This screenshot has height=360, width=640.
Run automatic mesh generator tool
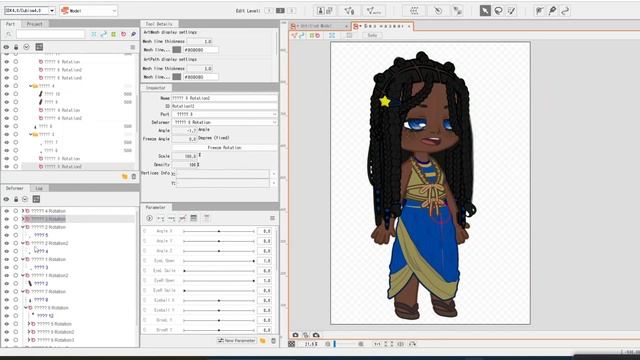373,11
